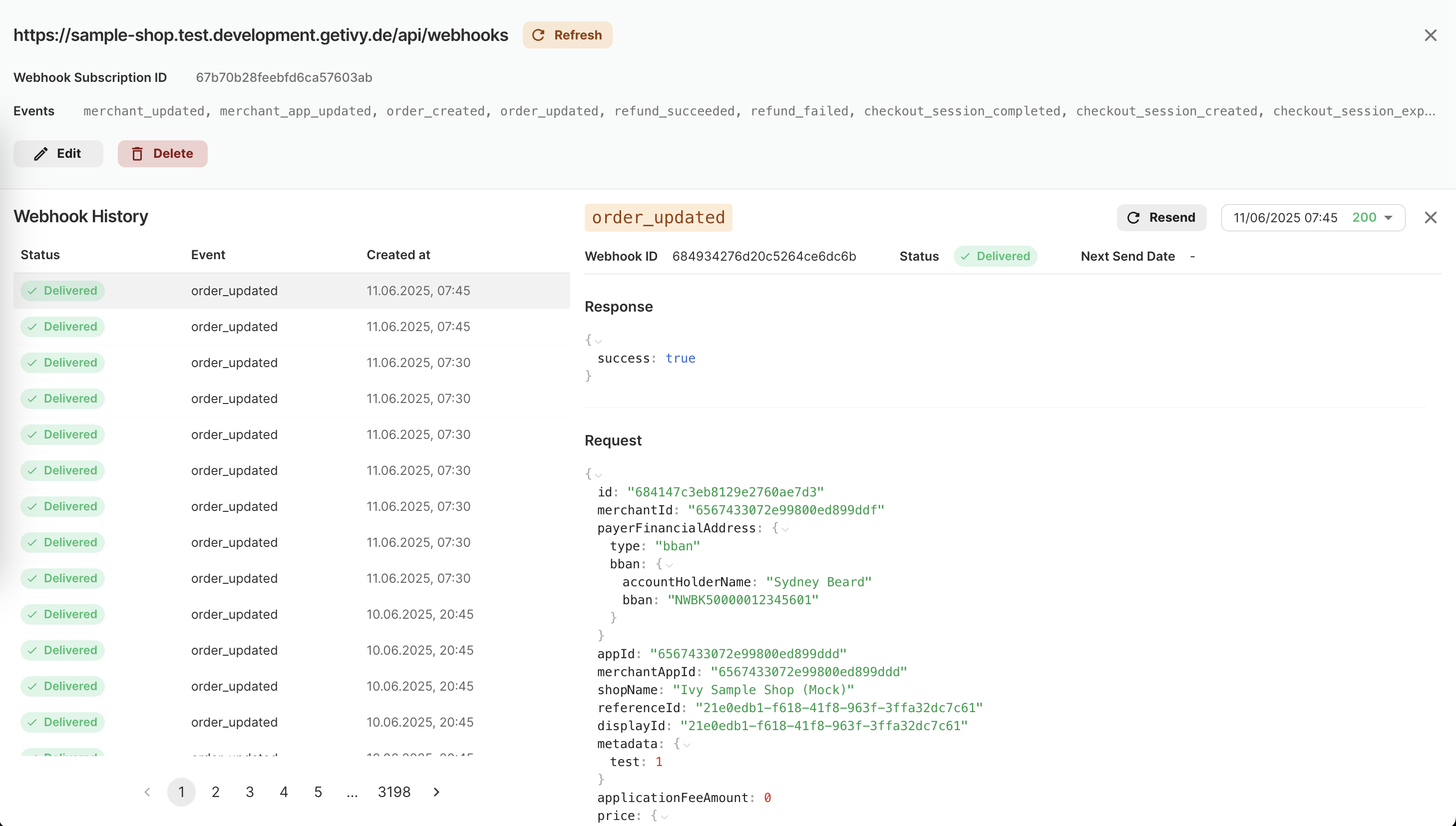Viewport: 1456px width, 826px height.
Task: Click request id value "684147c3eb8129e2760ae7d3"
Action: coord(726,492)
